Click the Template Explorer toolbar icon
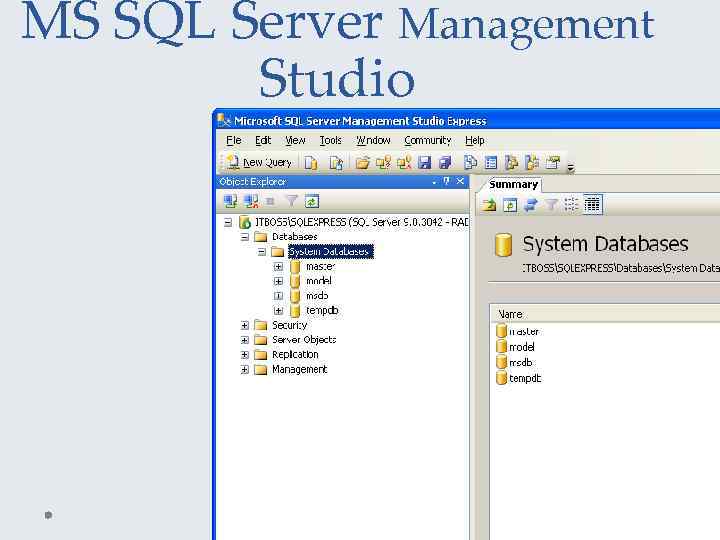 tap(532, 163)
